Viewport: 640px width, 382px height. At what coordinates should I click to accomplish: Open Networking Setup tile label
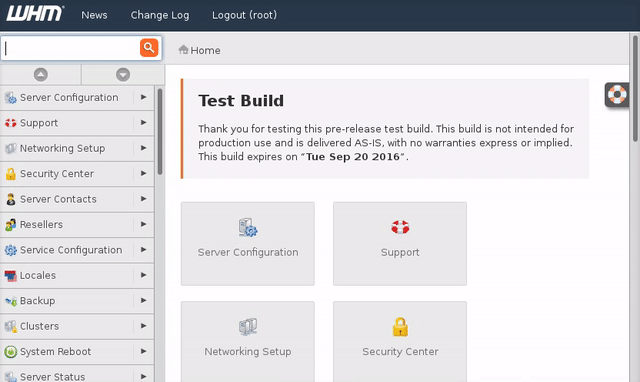coord(248,352)
